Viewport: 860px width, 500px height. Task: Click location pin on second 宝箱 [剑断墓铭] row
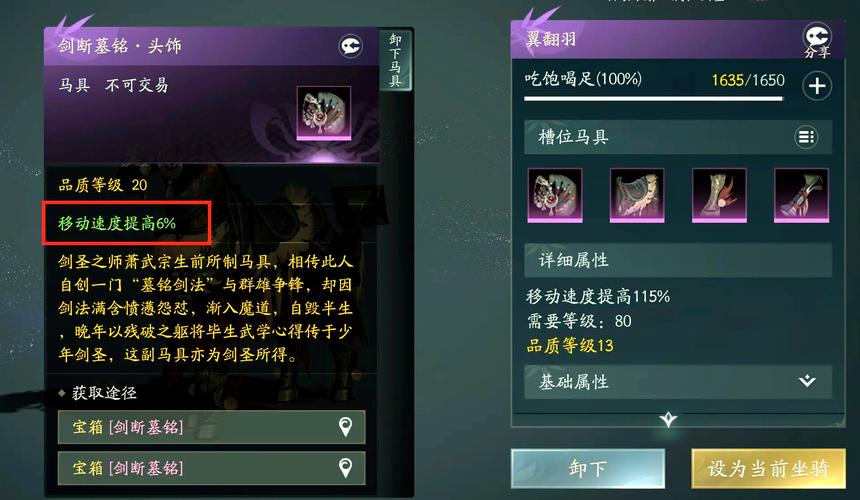(x=345, y=468)
